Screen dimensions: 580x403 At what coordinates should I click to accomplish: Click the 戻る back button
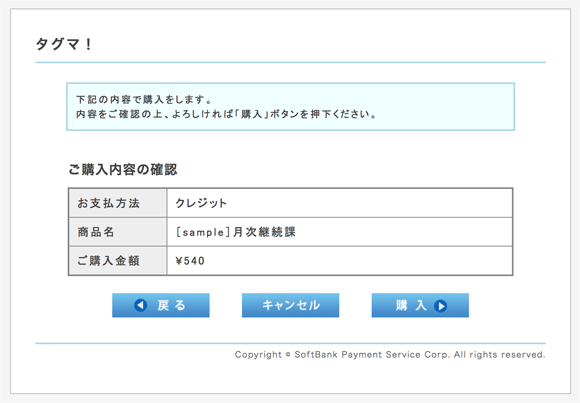[x=161, y=305]
